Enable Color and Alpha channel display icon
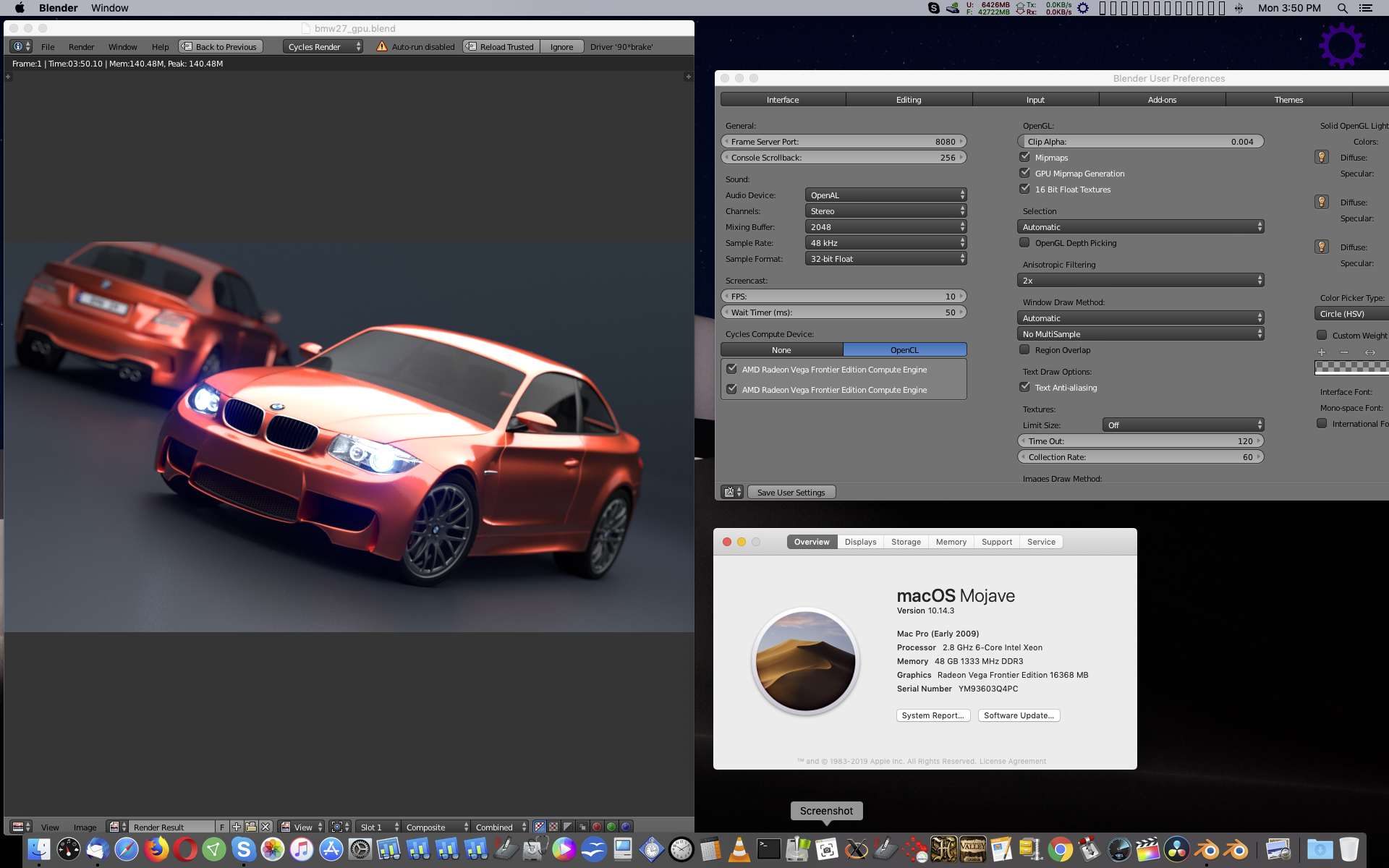 coord(539,827)
